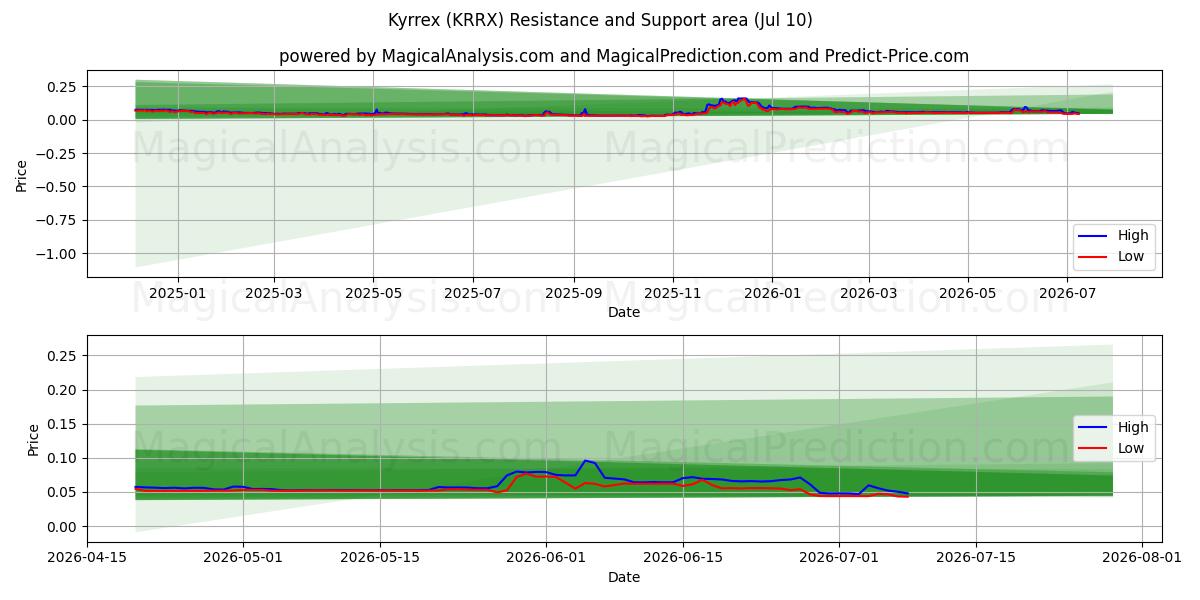Click the bottom chart 'Date' axis label
This screenshot has height=600, width=1200.
click(624, 577)
